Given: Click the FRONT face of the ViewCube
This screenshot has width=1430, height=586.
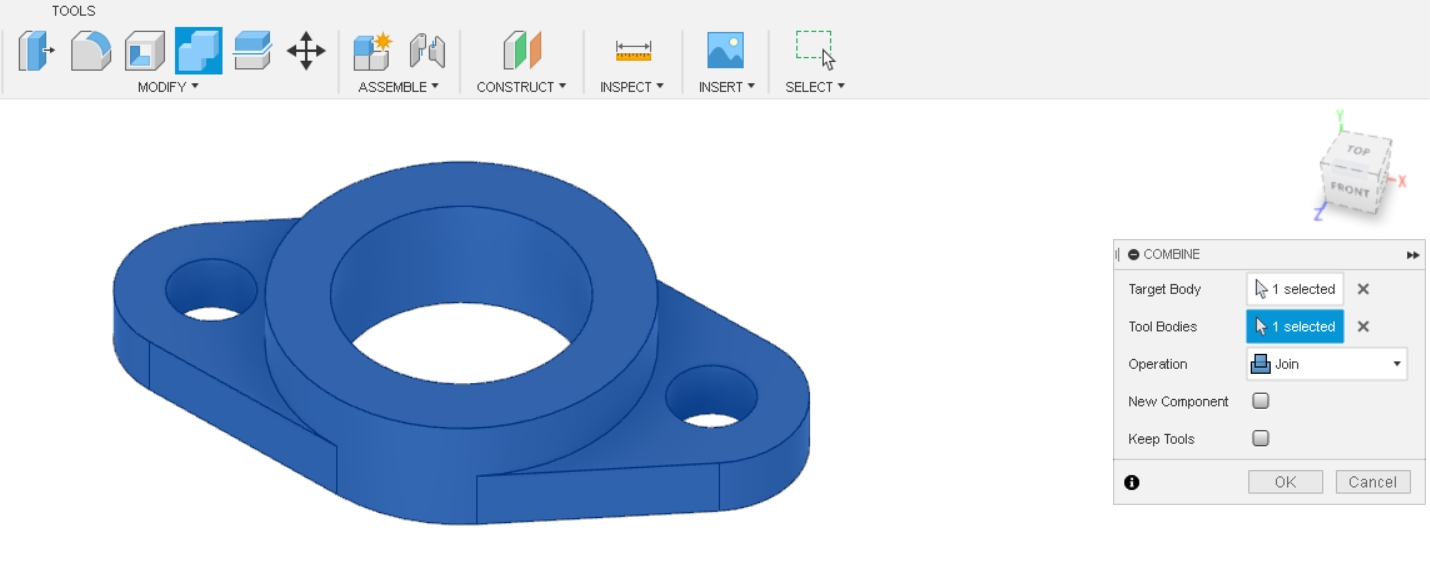Looking at the screenshot, I should tap(1350, 189).
